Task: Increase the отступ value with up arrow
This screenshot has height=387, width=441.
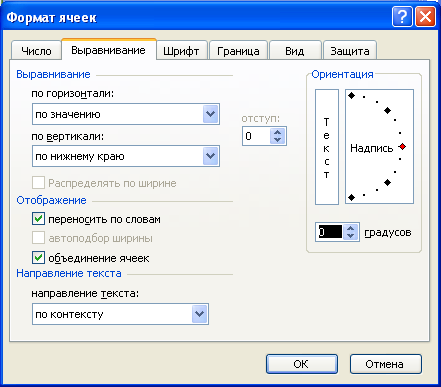Action: (277, 132)
